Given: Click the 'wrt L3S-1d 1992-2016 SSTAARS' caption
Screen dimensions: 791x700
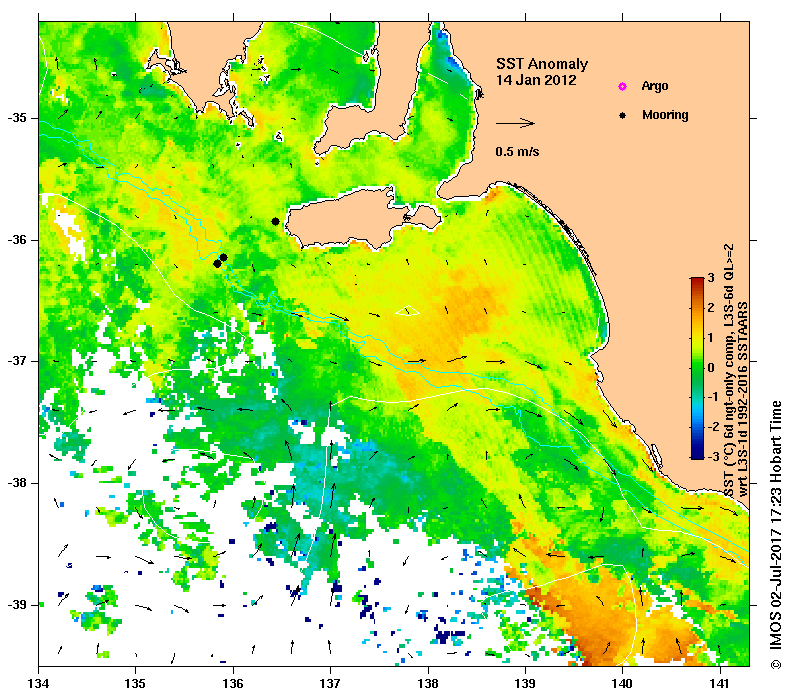Looking at the screenshot, I should tap(743, 399).
